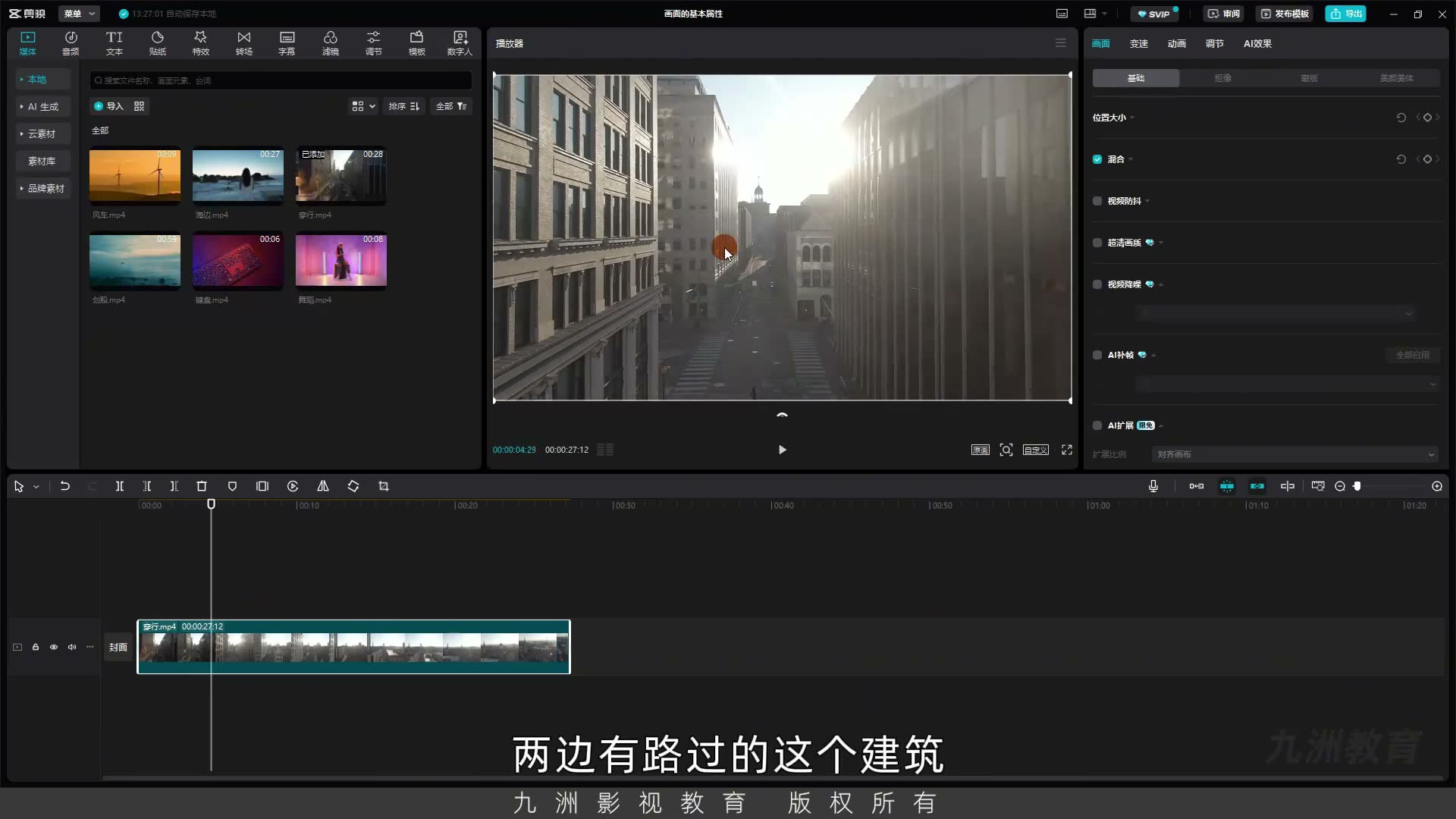
Task: Open the 对齐画布 expansion ratio dropdown
Action: click(1294, 454)
